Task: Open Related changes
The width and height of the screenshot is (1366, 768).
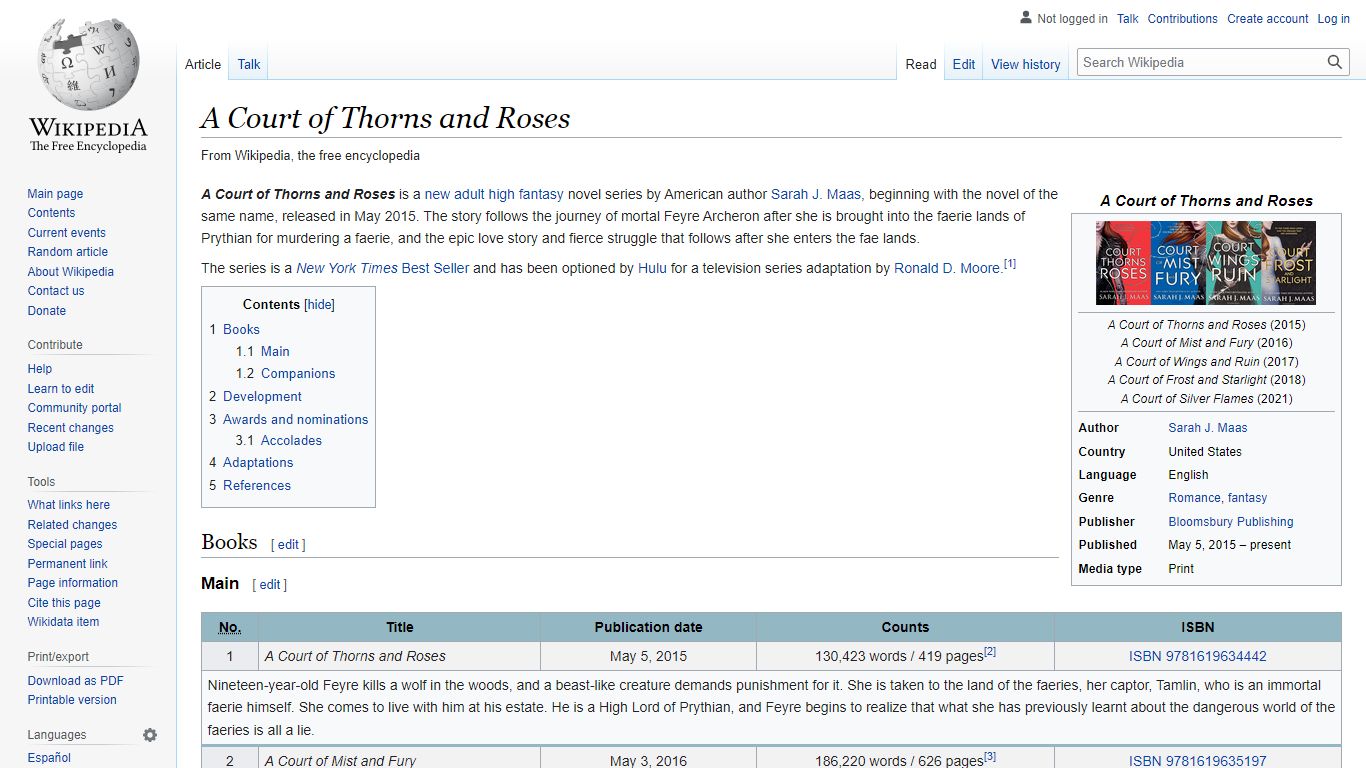Action: (x=72, y=525)
